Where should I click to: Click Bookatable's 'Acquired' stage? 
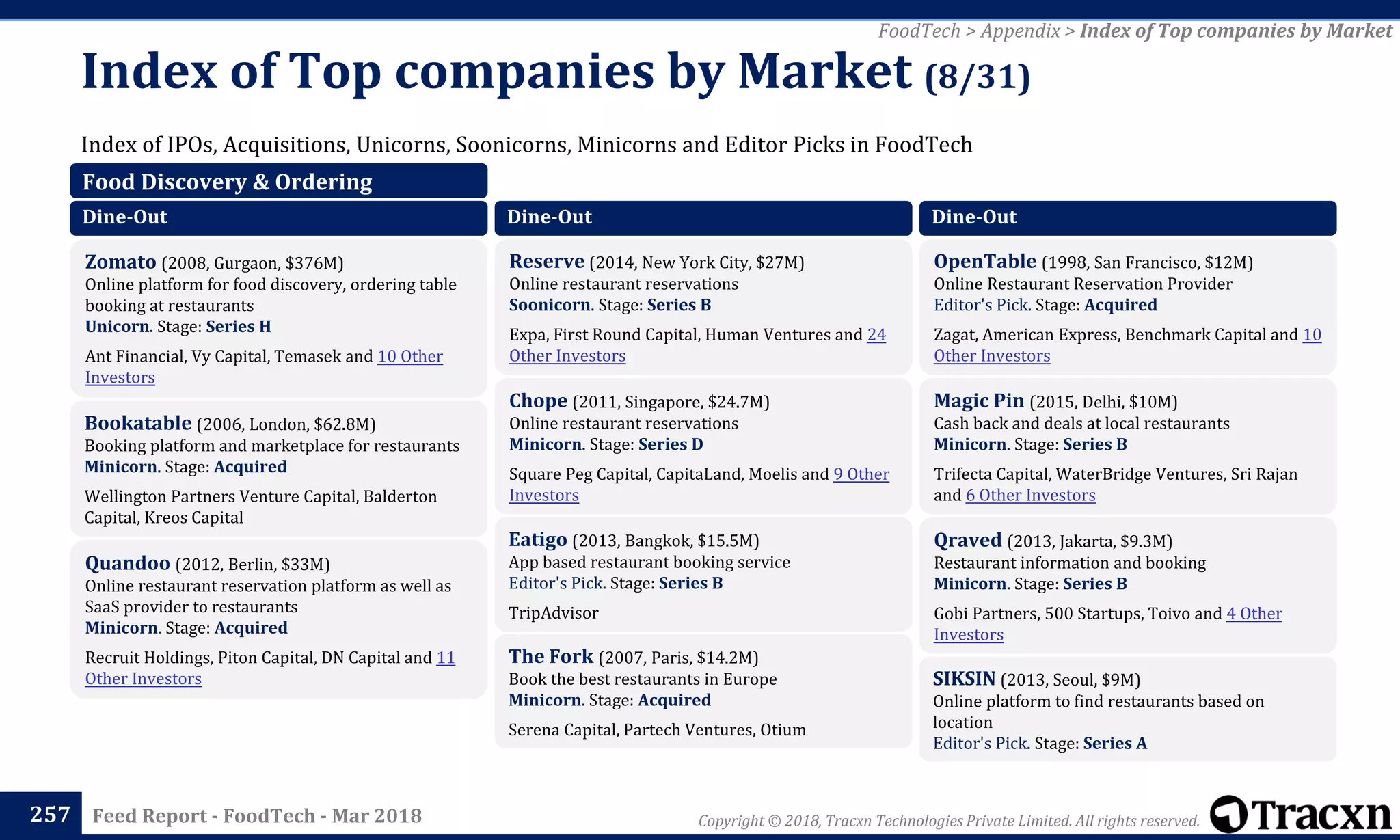tap(250, 467)
